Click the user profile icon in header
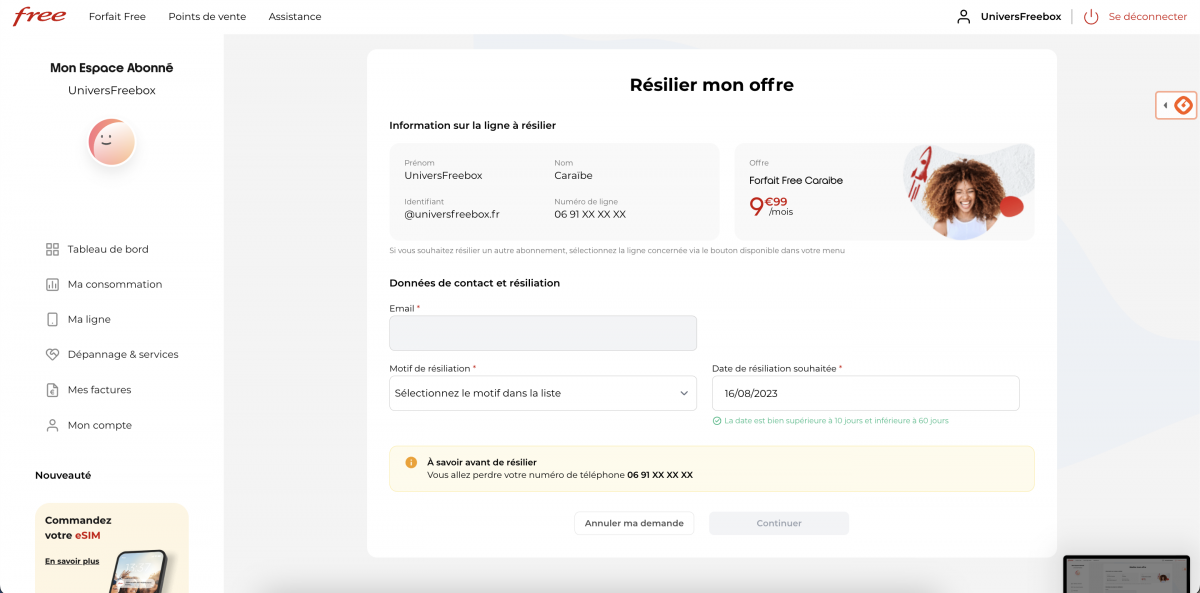The width and height of the screenshot is (1200, 593). click(963, 17)
